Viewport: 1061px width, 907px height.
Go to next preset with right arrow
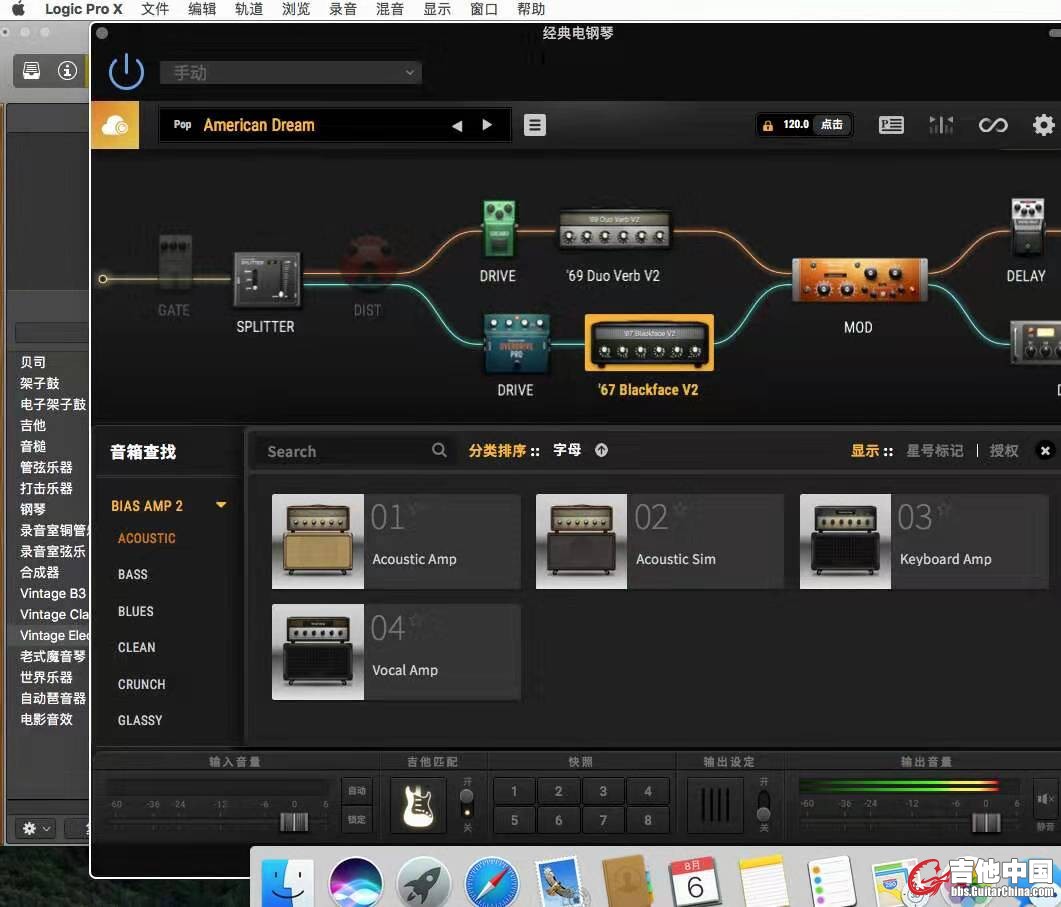click(x=487, y=125)
